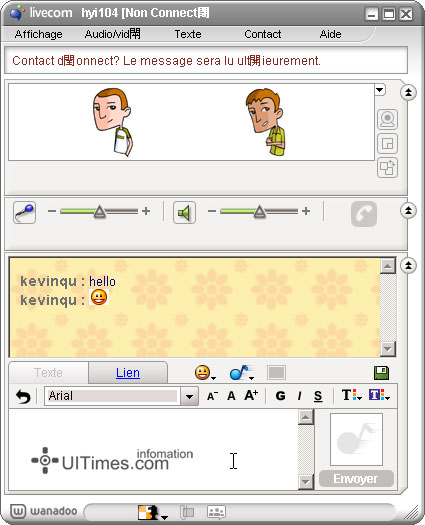425x525 pixels.
Task: Increase font size with A+ icon
Action: (x=251, y=395)
